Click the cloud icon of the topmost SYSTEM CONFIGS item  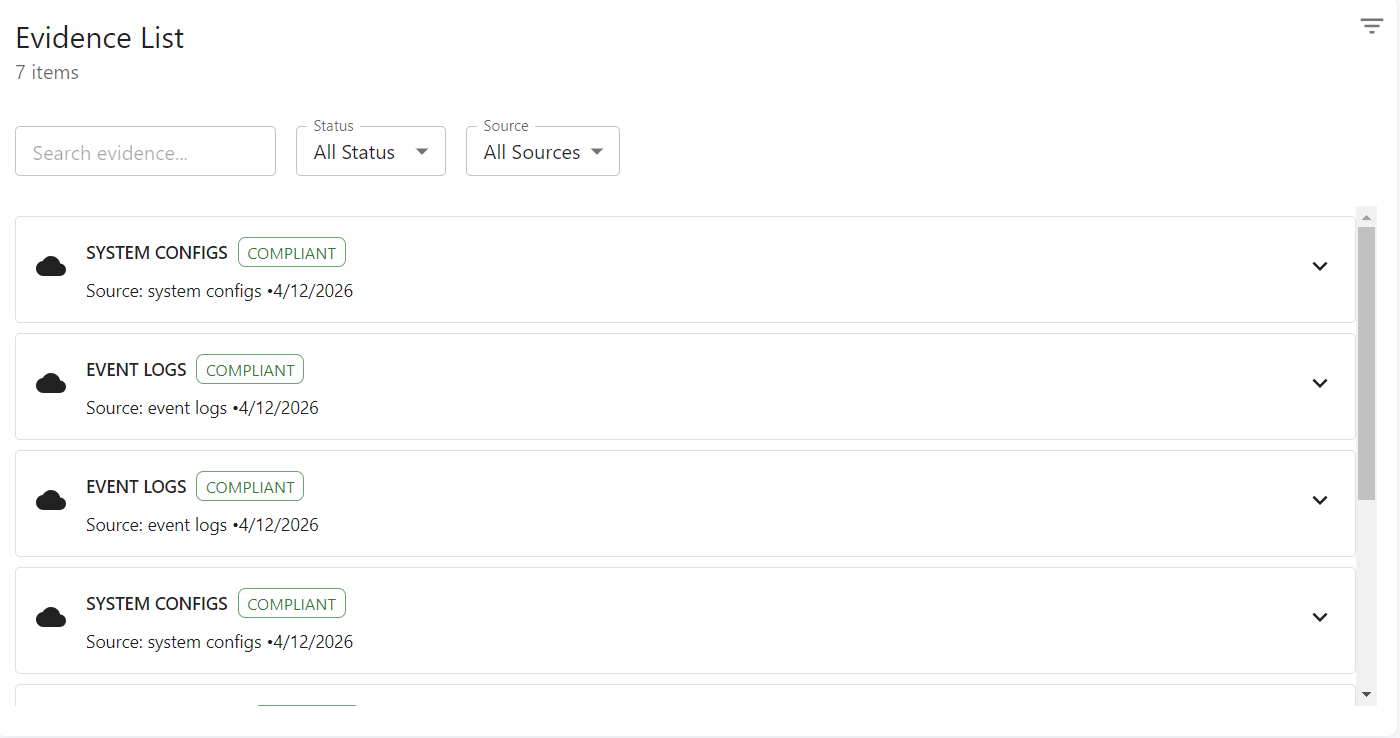tap(51, 266)
